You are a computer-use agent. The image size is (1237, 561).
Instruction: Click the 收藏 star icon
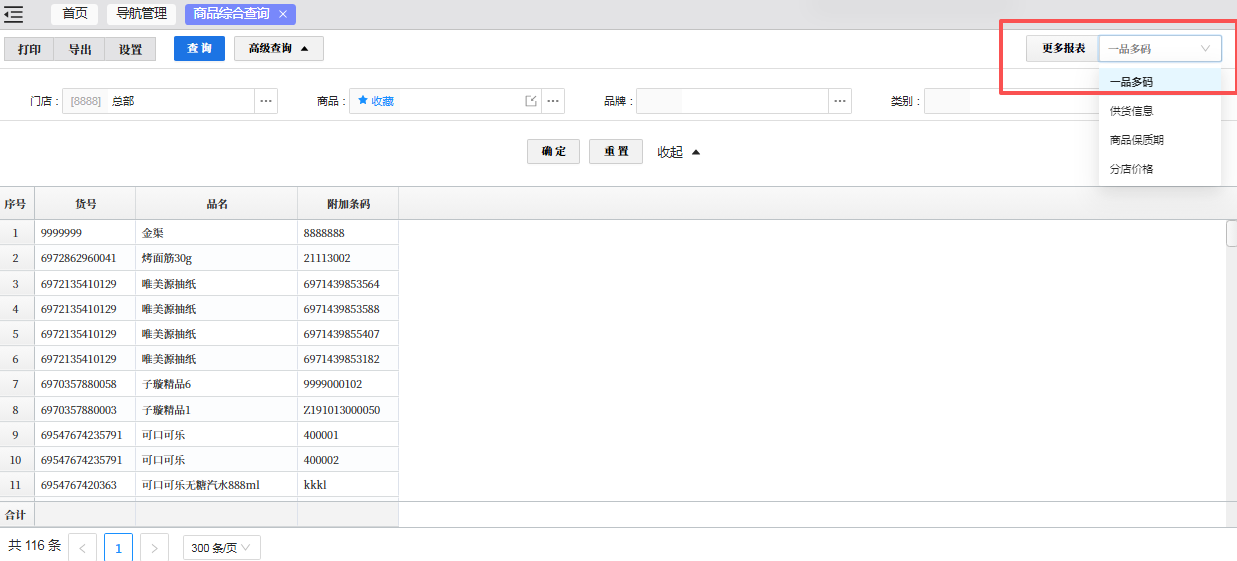click(363, 101)
